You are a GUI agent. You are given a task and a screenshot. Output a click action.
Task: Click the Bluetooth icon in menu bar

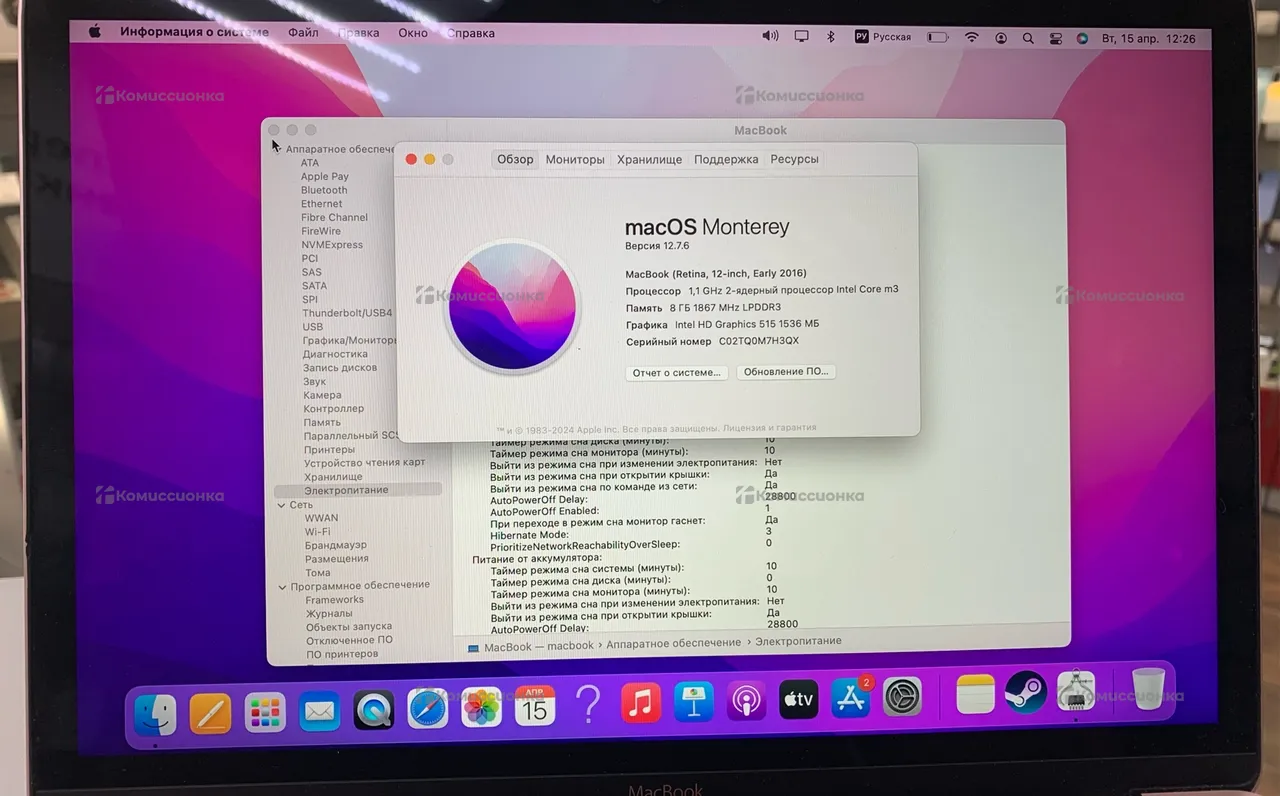point(830,37)
